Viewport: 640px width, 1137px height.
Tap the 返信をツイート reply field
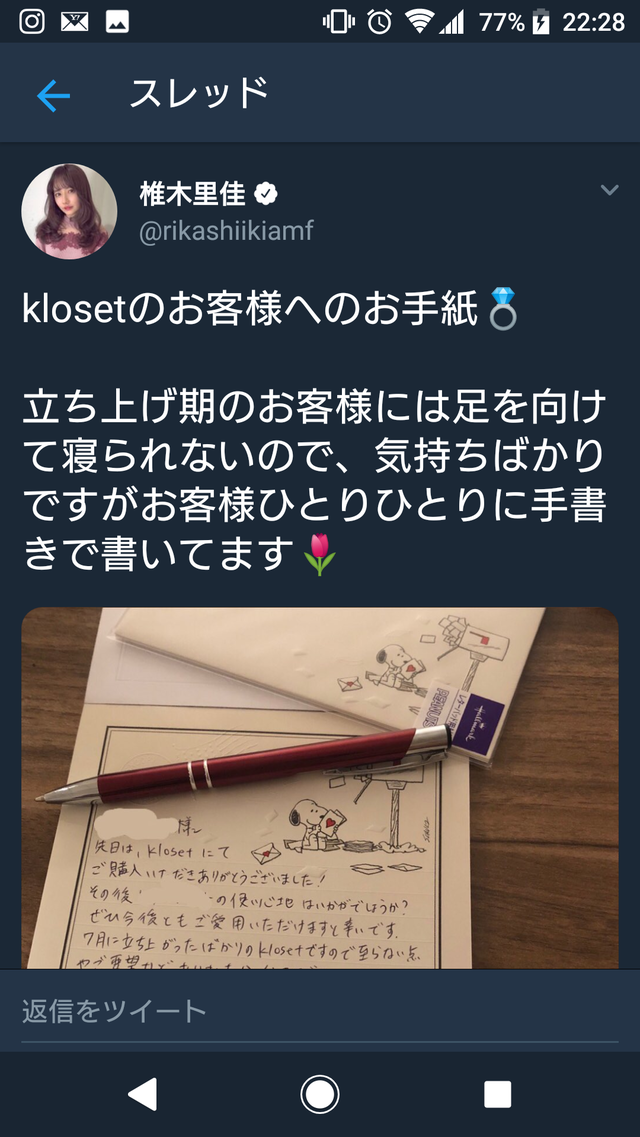click(320, 1011)
